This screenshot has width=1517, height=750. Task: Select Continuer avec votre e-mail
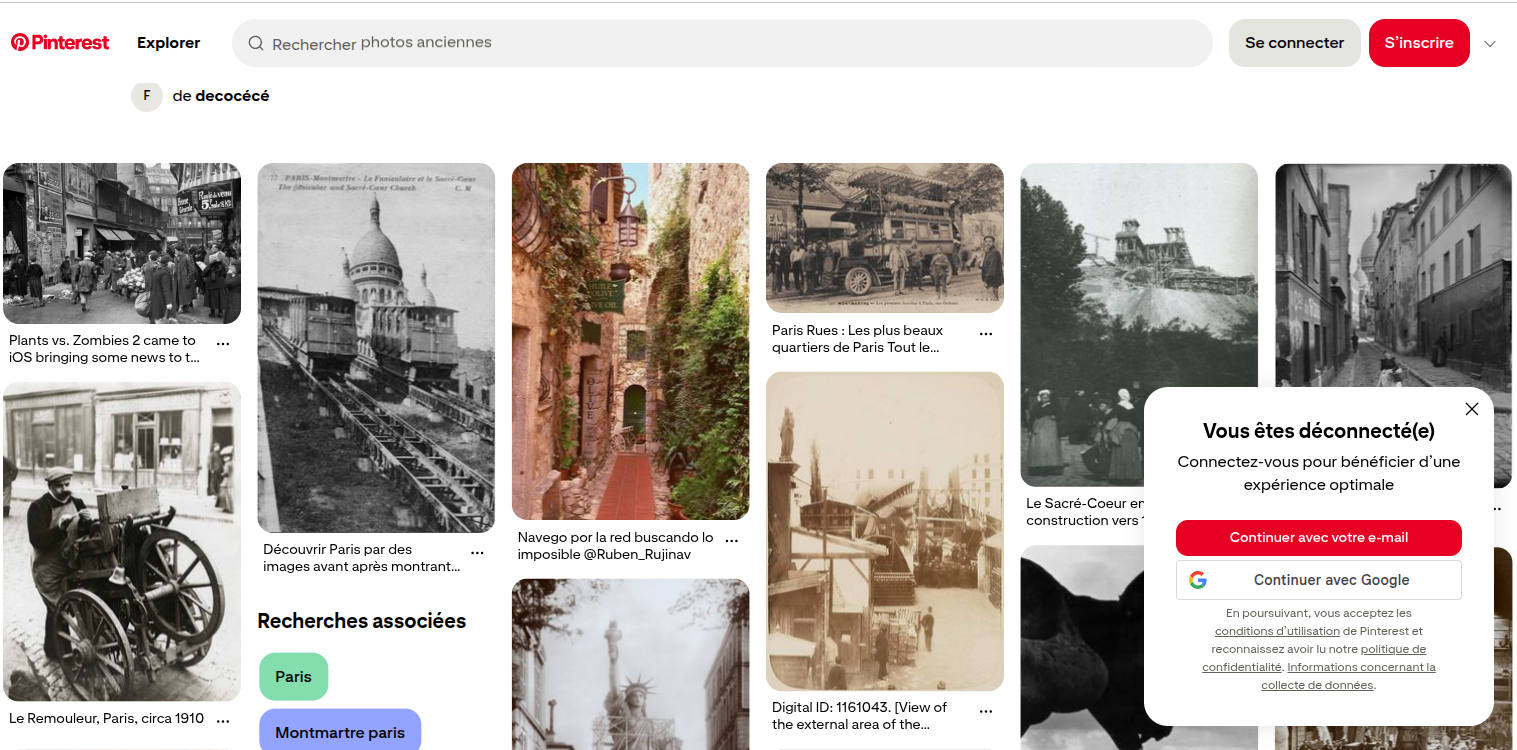pyautogui.click(x=1318, y=538)
